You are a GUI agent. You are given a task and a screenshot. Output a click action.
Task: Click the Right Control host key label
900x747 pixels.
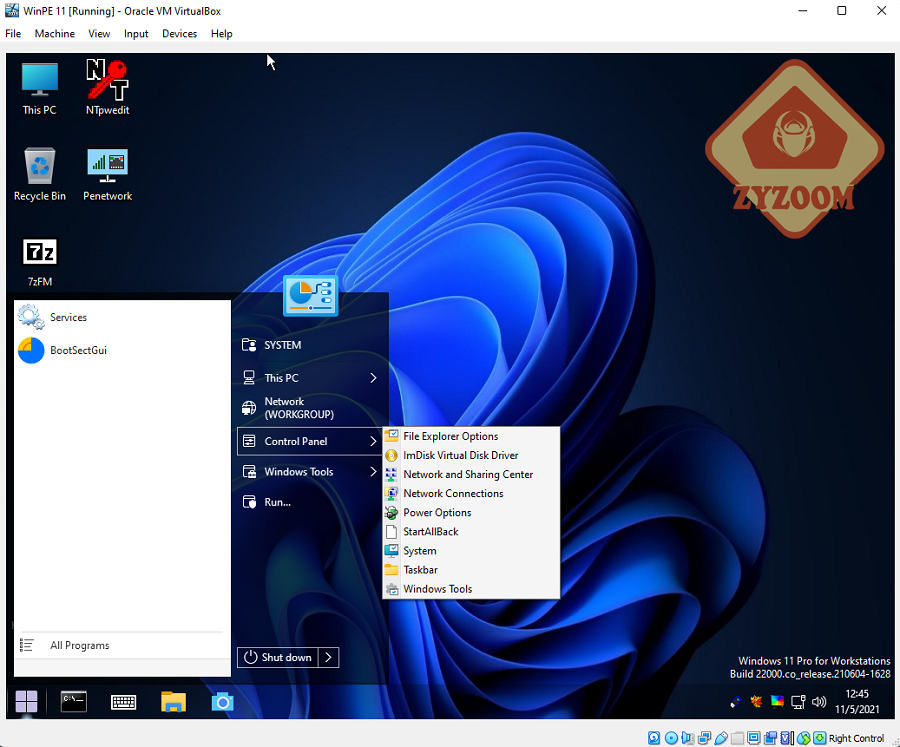pyautogui.click(x=856, y=738)
